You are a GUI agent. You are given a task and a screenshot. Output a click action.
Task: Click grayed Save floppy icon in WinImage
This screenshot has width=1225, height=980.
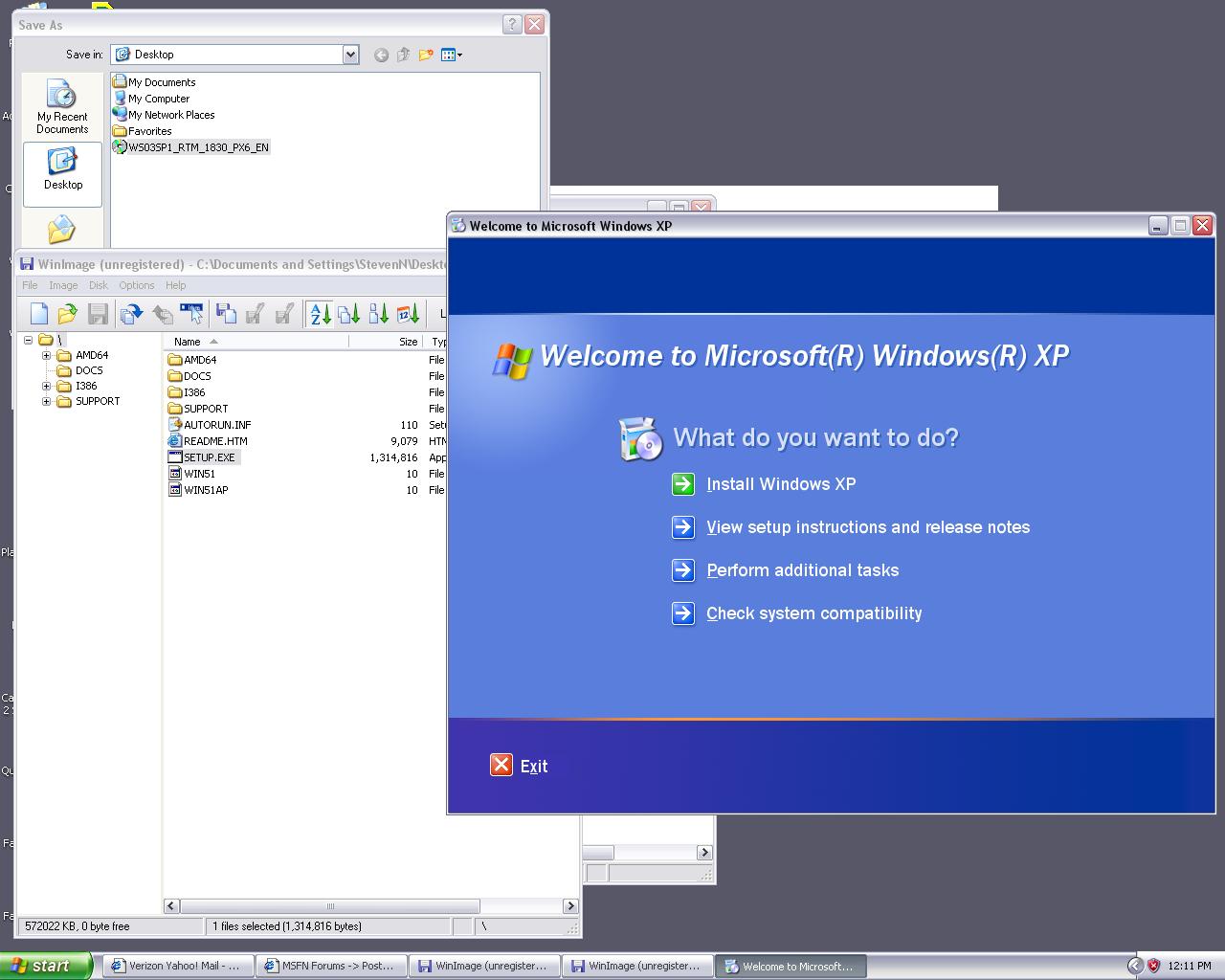tap(97, 313)
